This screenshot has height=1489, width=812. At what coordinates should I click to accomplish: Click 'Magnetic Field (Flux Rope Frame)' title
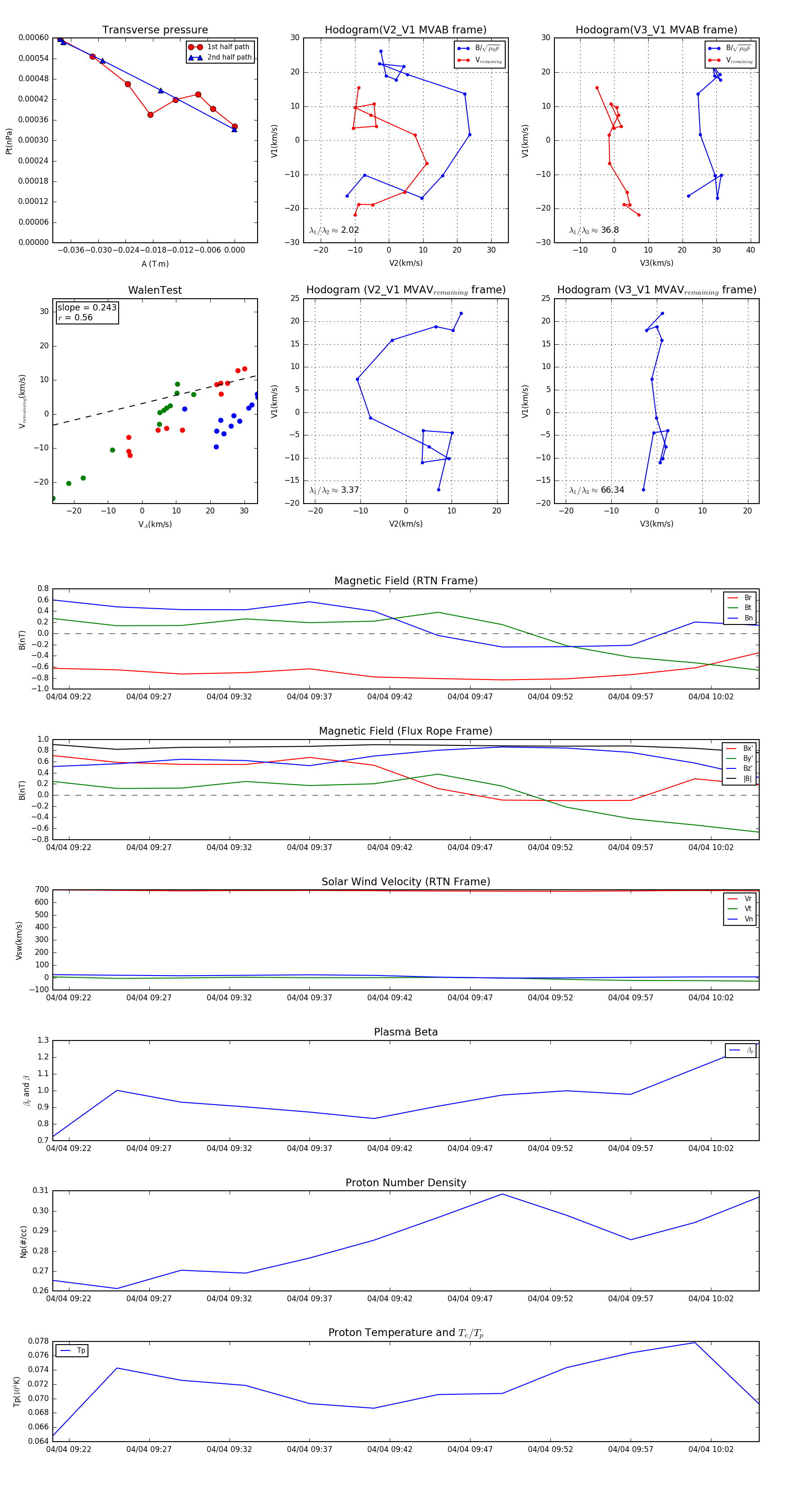click(x=406, y=731)
